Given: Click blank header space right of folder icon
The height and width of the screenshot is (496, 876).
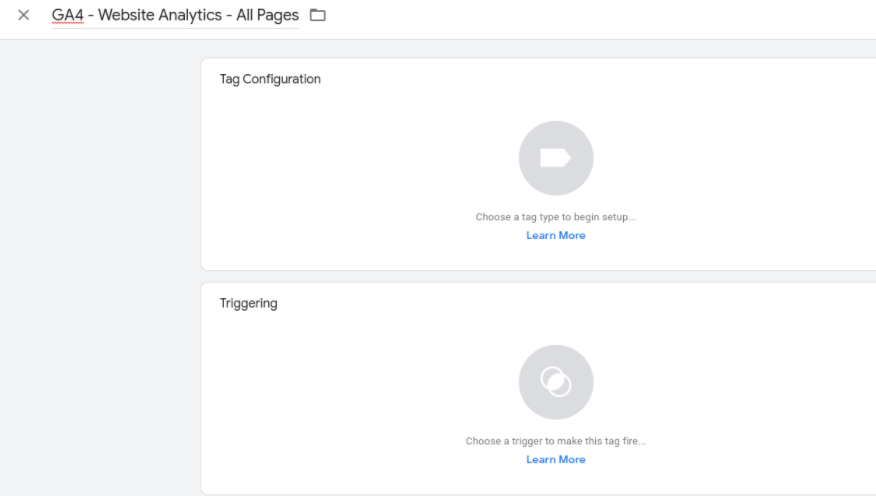Looking at the screenshot, I should [600, 16].
